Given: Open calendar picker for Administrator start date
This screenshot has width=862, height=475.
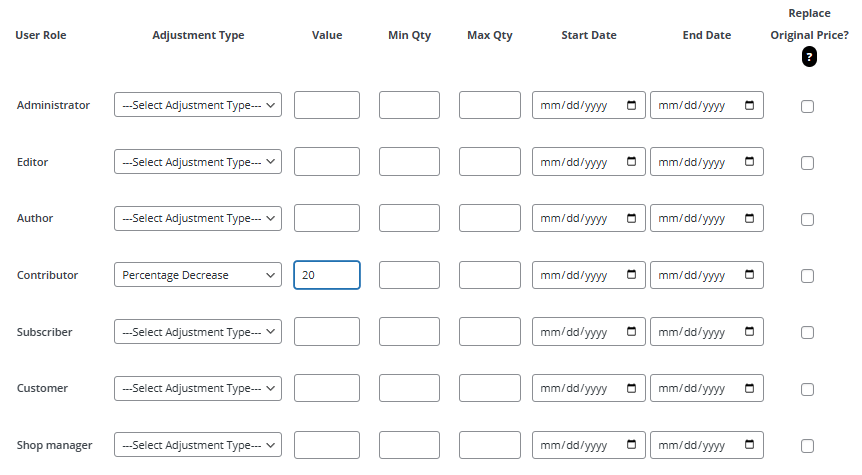Looking at the screenshot, I should [631, 106].
